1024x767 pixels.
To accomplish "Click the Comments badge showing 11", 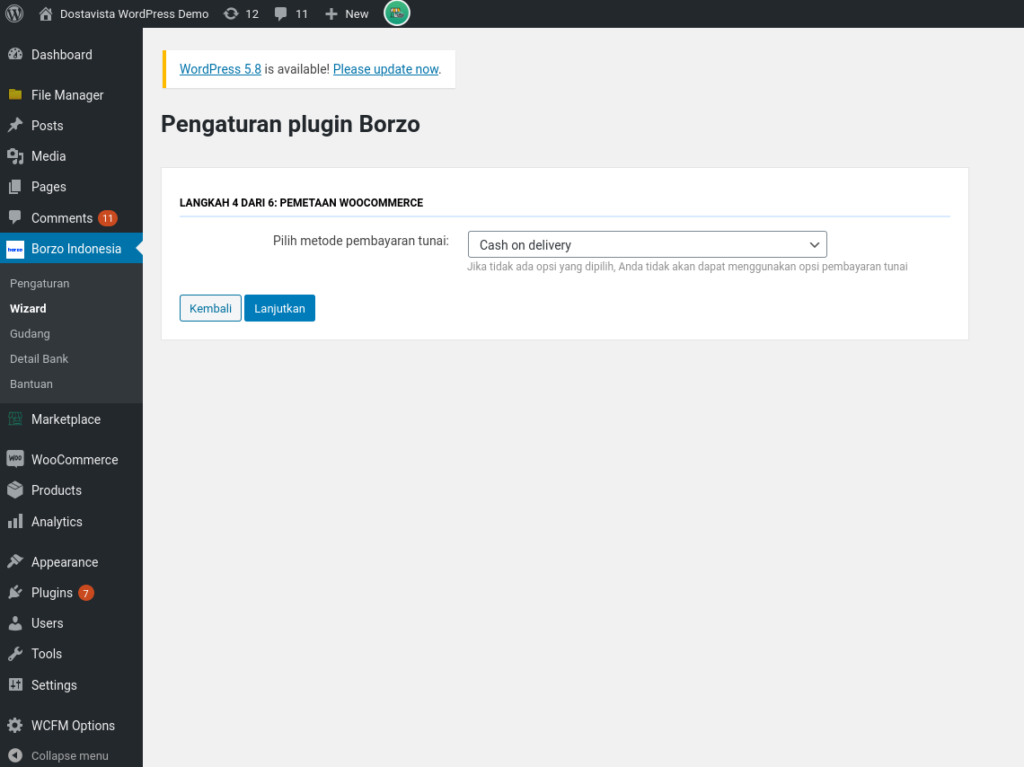I will pyautogui.click(x=108, y=218).
